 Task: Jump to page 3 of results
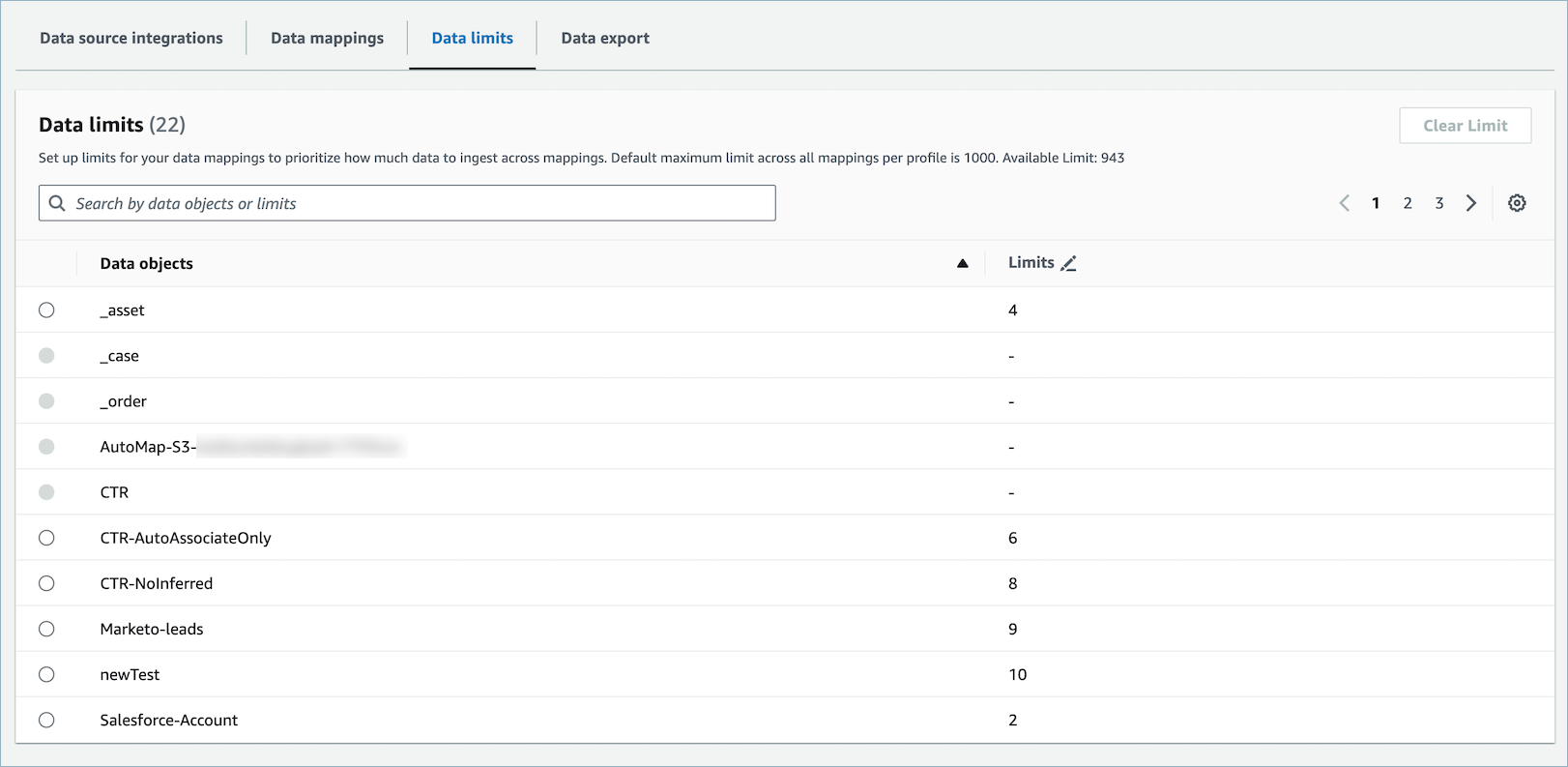pyautogui.click(x=1439, y=203)
